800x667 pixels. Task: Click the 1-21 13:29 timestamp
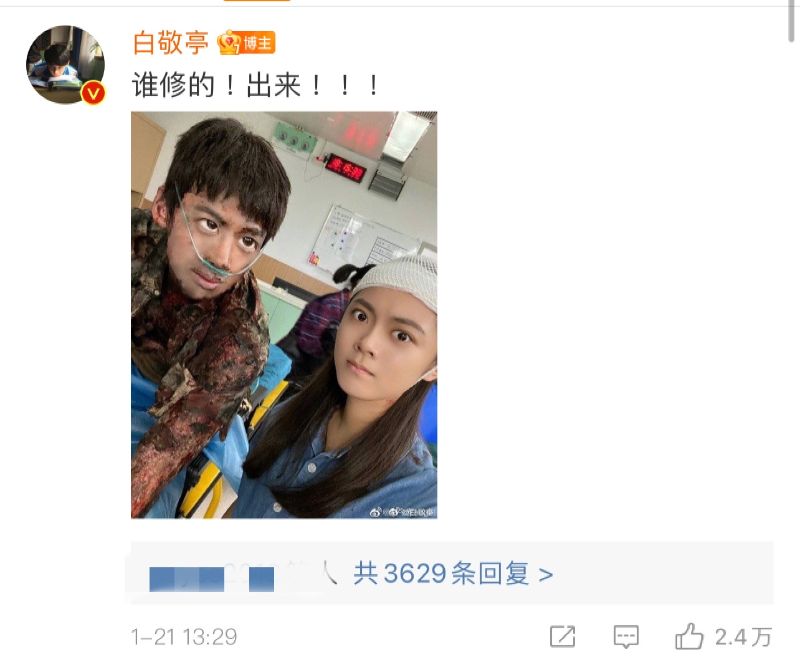pyautogui.click(x=184, y=637)
